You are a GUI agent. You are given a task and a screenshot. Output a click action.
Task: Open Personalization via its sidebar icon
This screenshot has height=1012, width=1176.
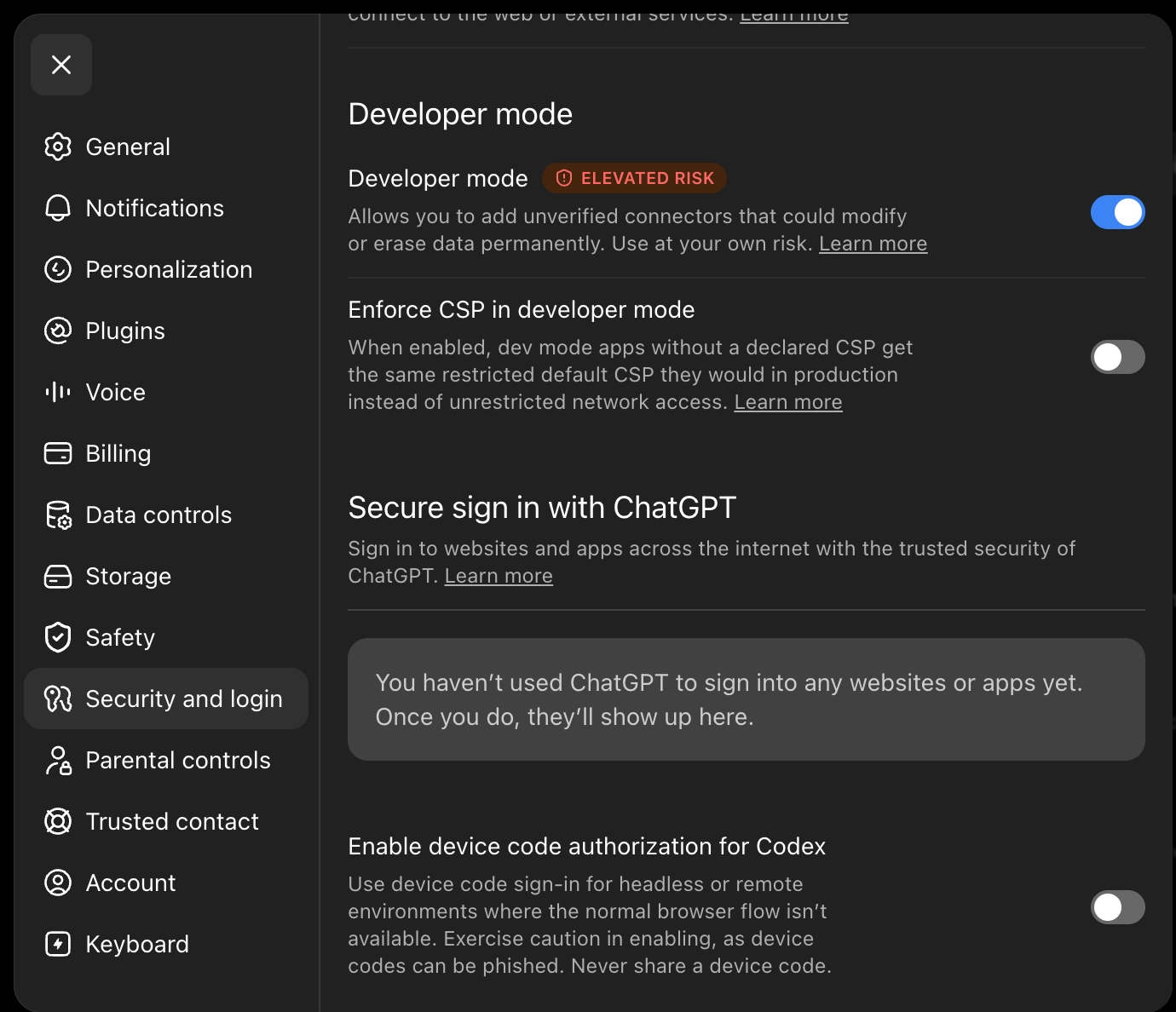58,269
